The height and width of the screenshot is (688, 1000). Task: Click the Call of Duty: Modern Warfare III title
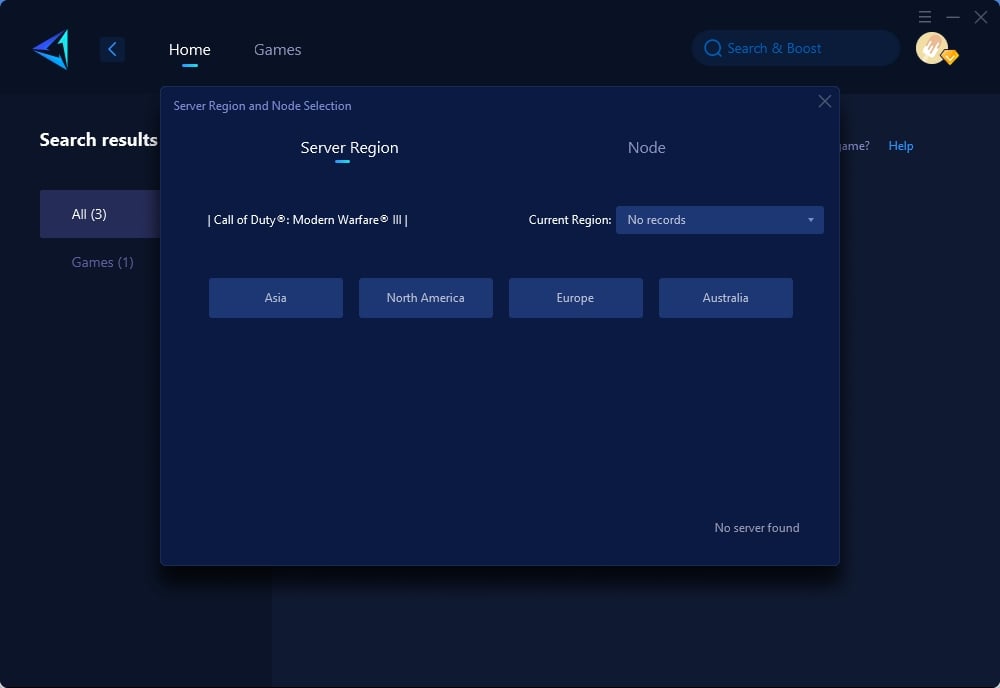(x=307, y=220)
